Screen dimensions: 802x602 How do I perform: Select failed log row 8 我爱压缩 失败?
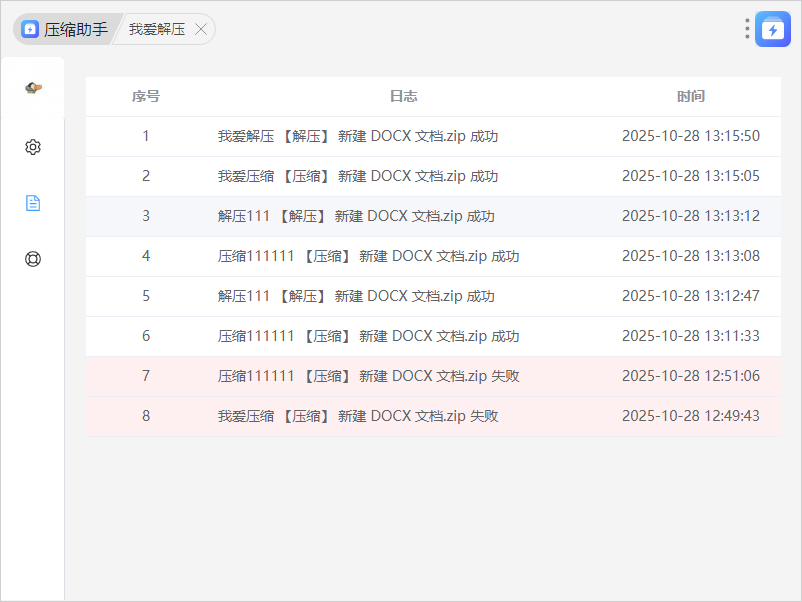tap(358, 416)
